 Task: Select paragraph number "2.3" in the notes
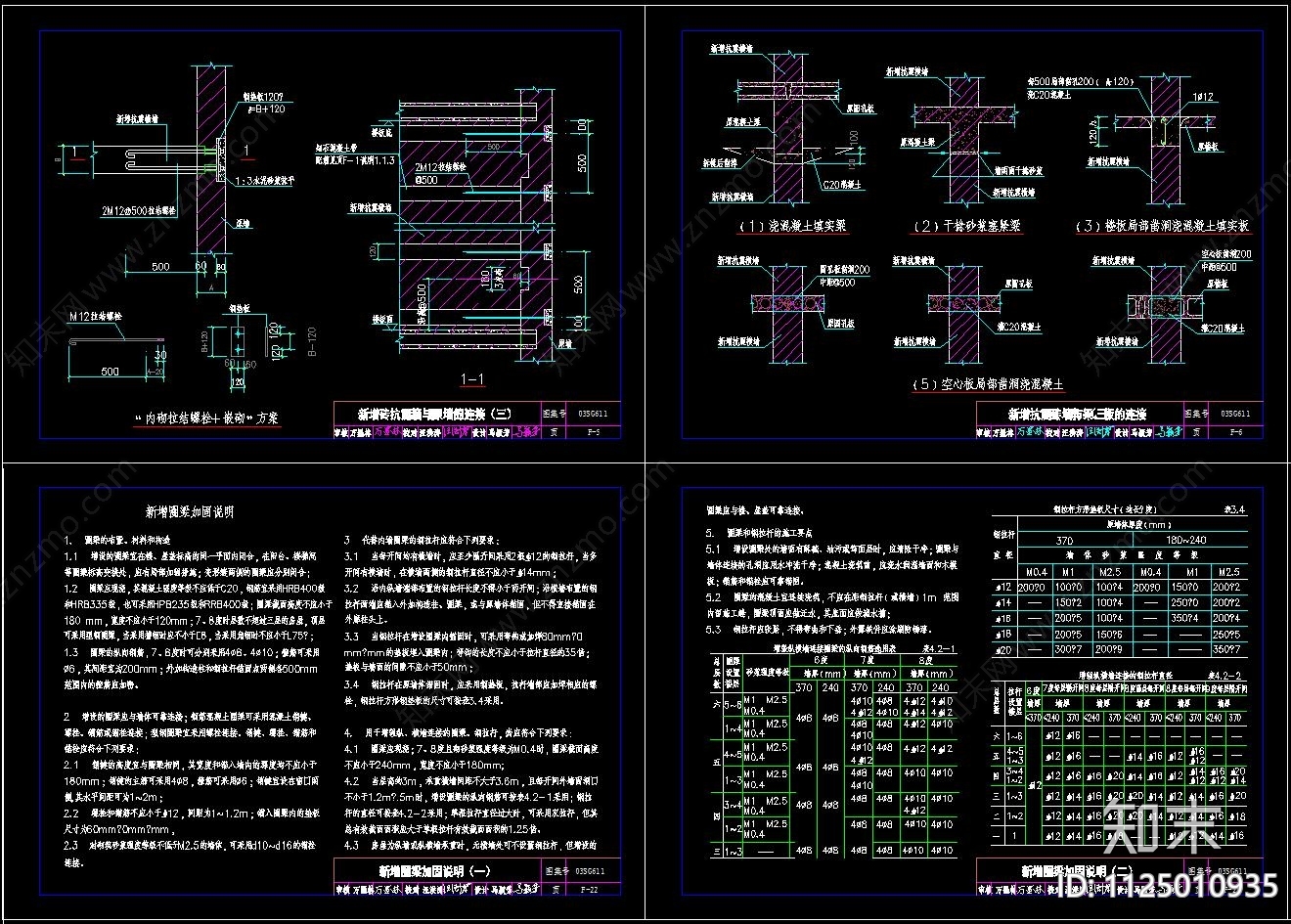pos(71,844)
